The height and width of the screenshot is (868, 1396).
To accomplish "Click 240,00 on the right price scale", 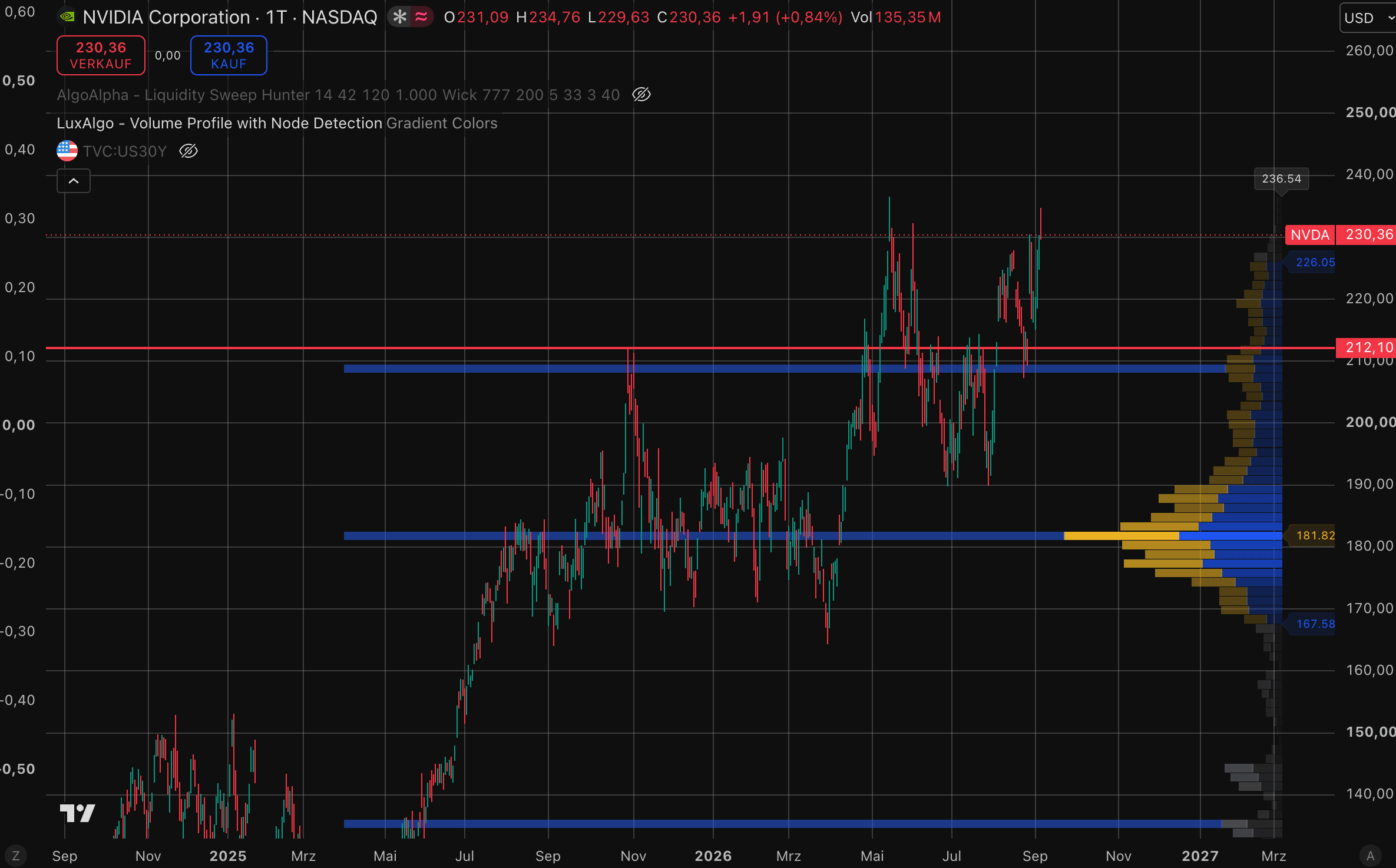I will (x=1370, y=174).
